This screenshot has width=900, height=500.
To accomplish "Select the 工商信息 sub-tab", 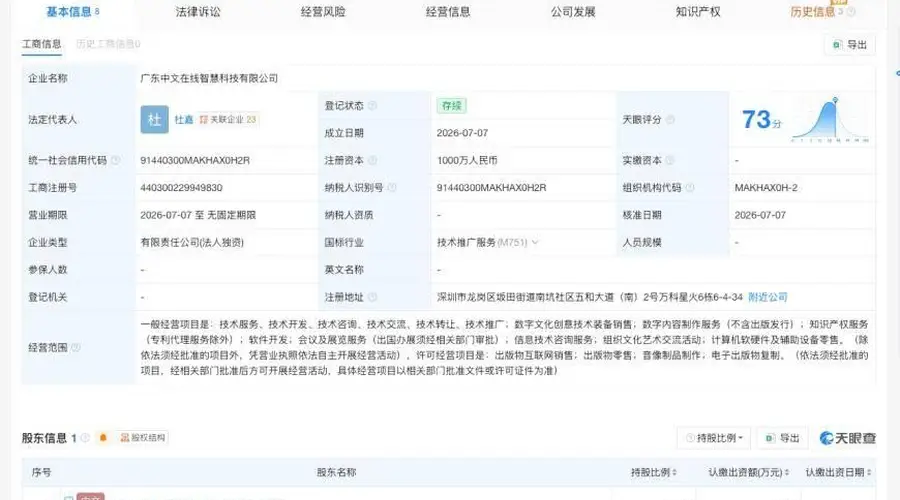I will [41, 44].
